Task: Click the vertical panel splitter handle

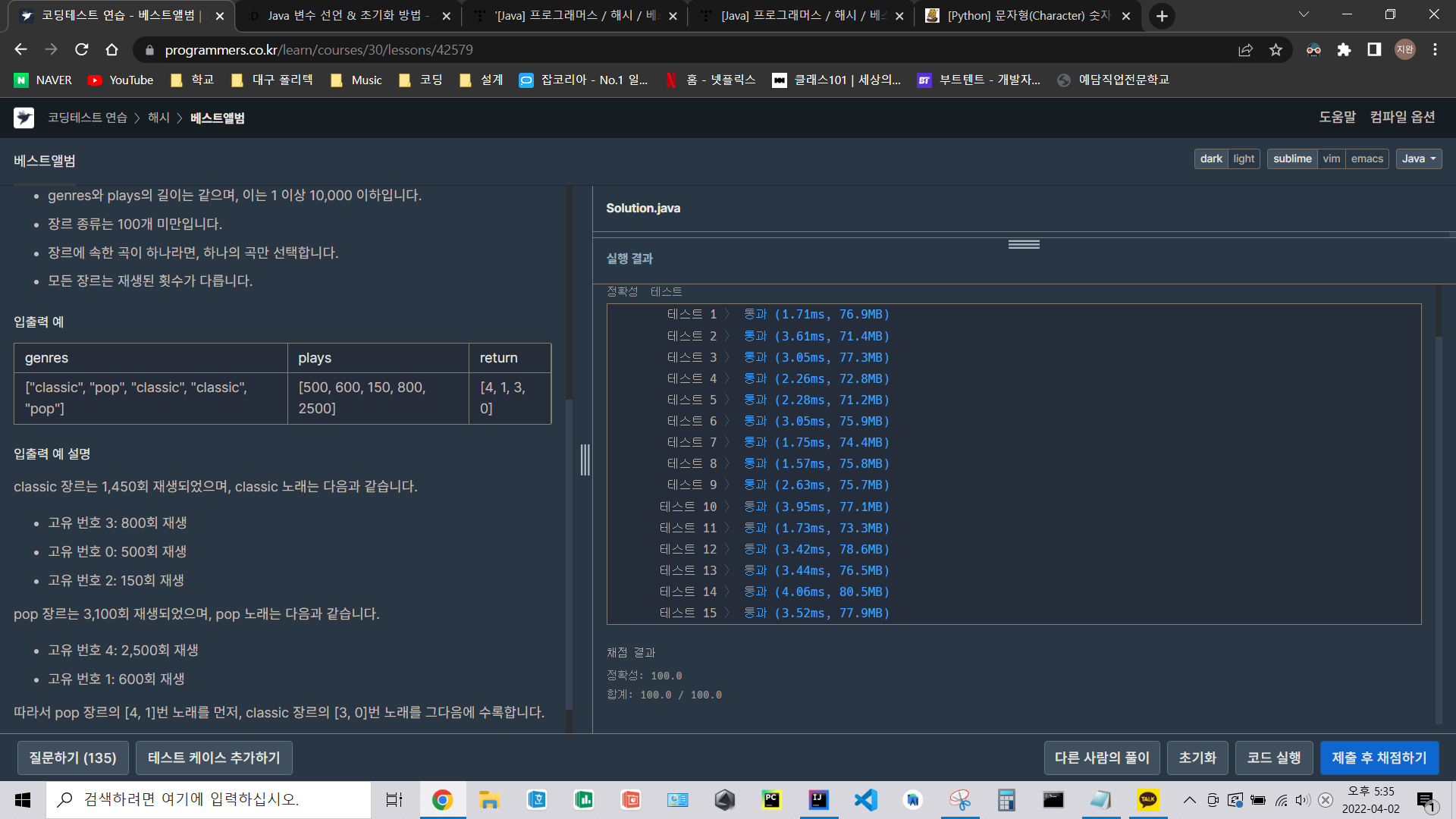Action: pos(585,460)
